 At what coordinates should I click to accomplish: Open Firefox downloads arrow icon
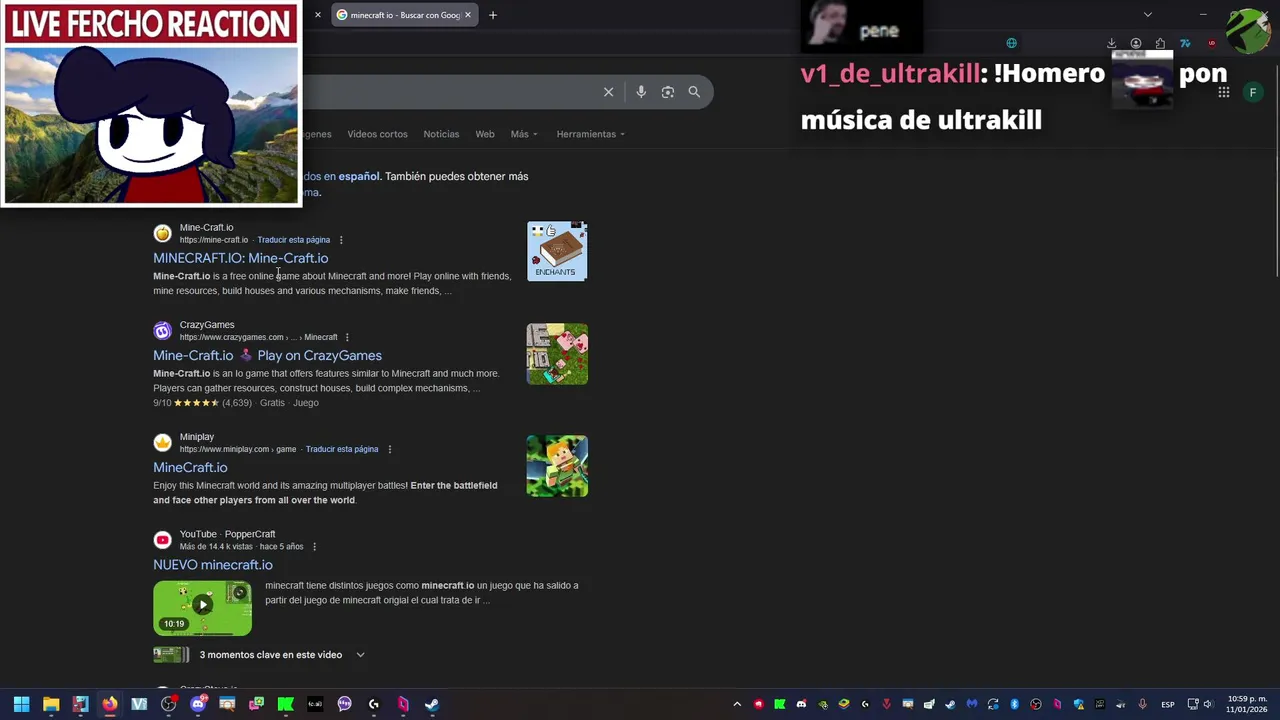tap(1111, 43)
